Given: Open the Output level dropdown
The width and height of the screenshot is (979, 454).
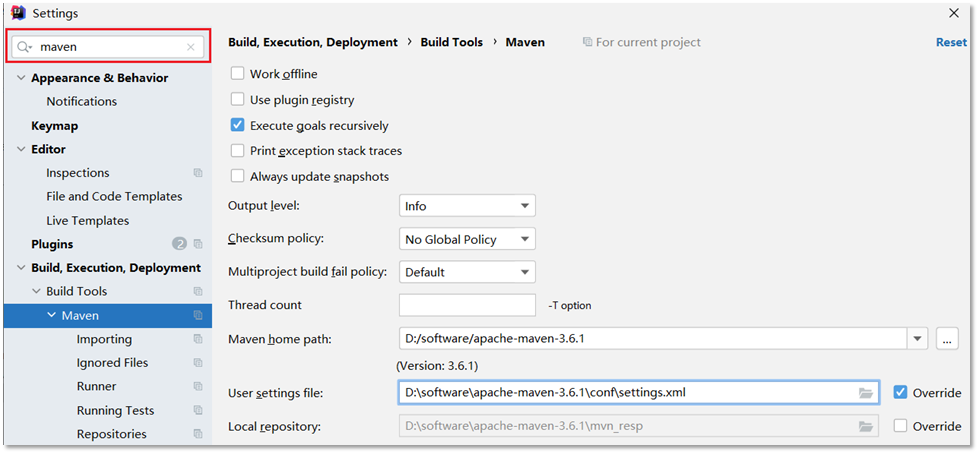Looking at the screenshot, I should (467, 206).
